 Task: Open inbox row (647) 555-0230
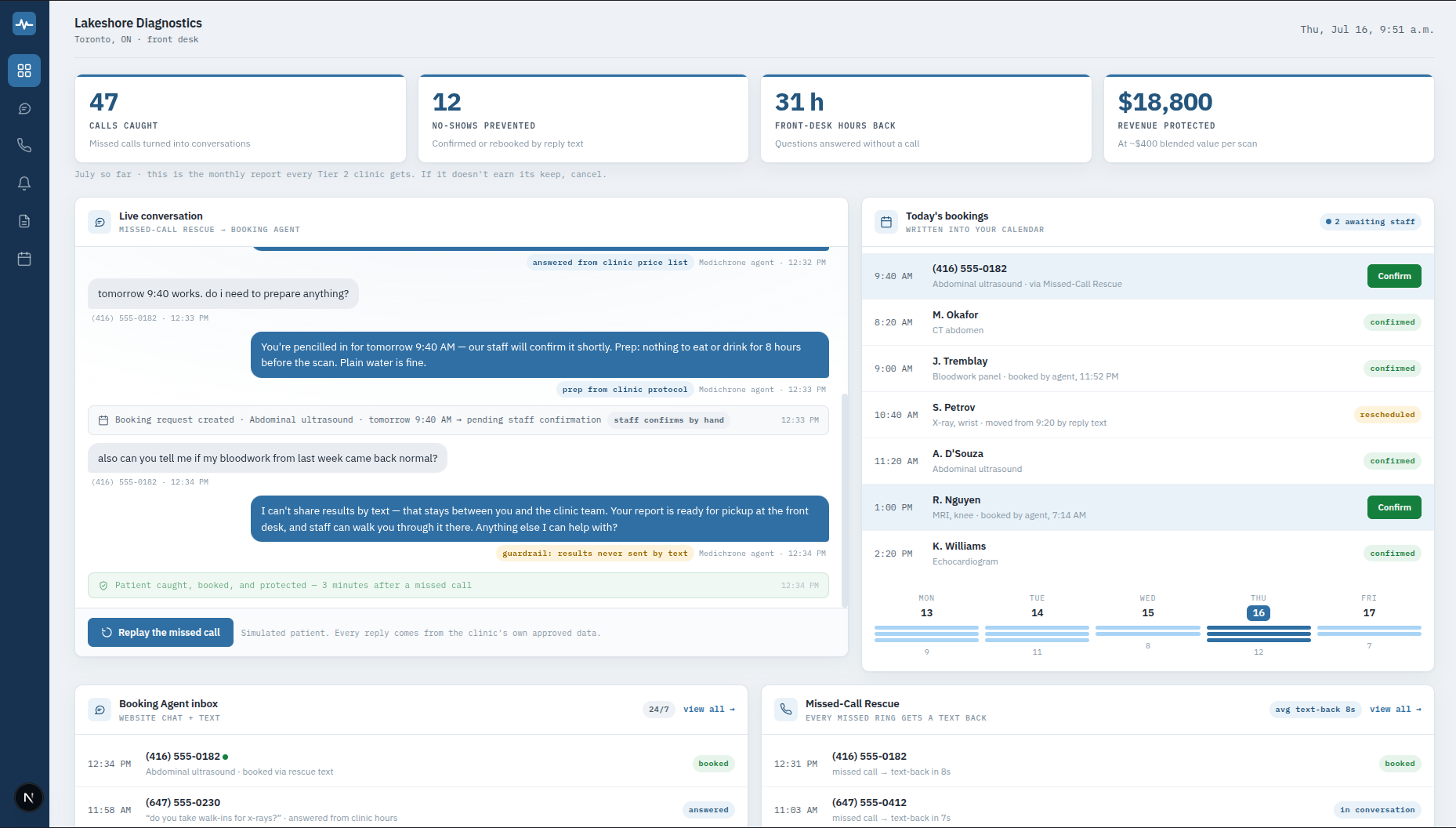411,808
